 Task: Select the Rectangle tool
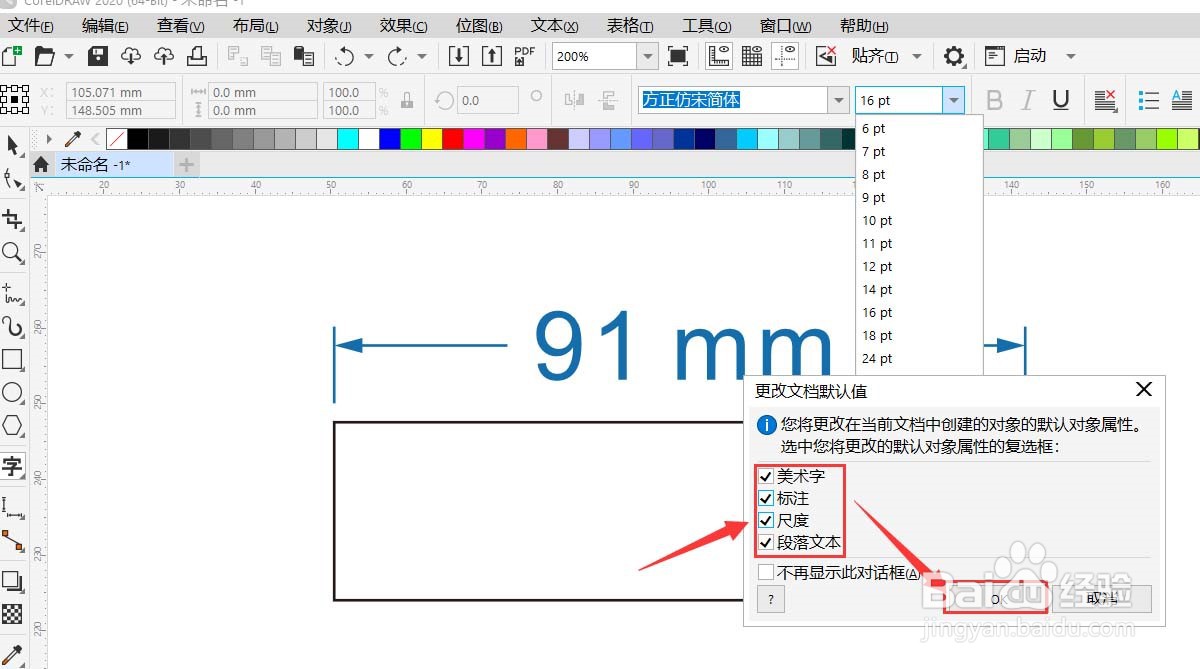coord(13,359)
